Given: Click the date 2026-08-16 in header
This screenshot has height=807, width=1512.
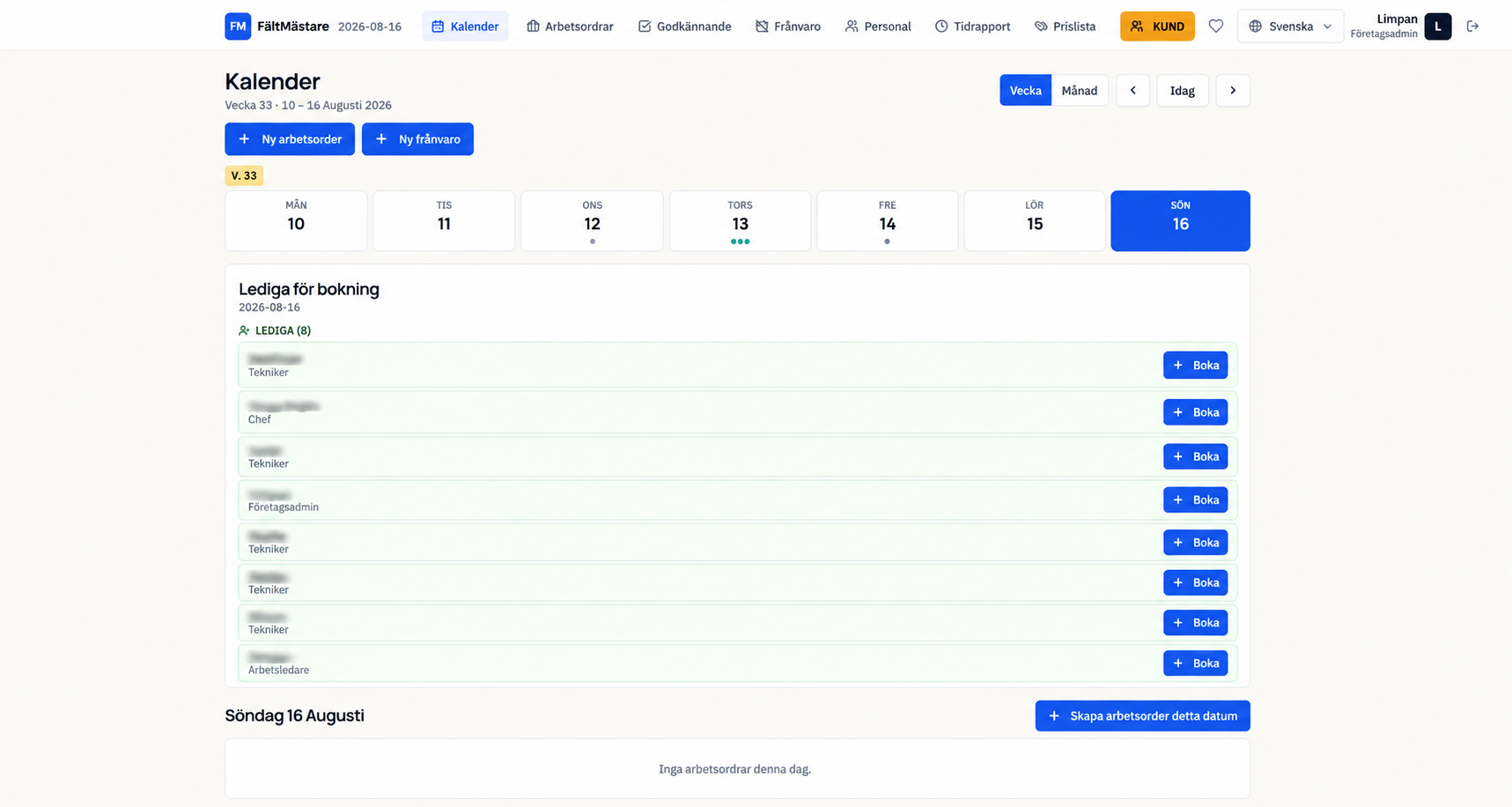Looking at the screenshot, I should tap(370, 26).
